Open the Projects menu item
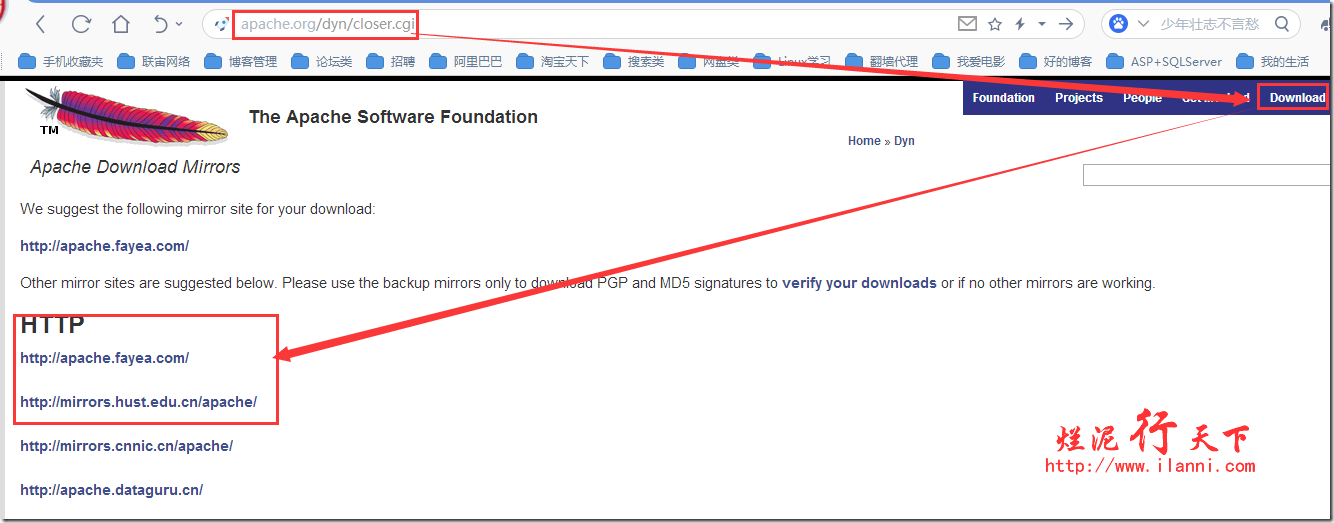This screenshot has width=1334, height=523. point(1078,98)
